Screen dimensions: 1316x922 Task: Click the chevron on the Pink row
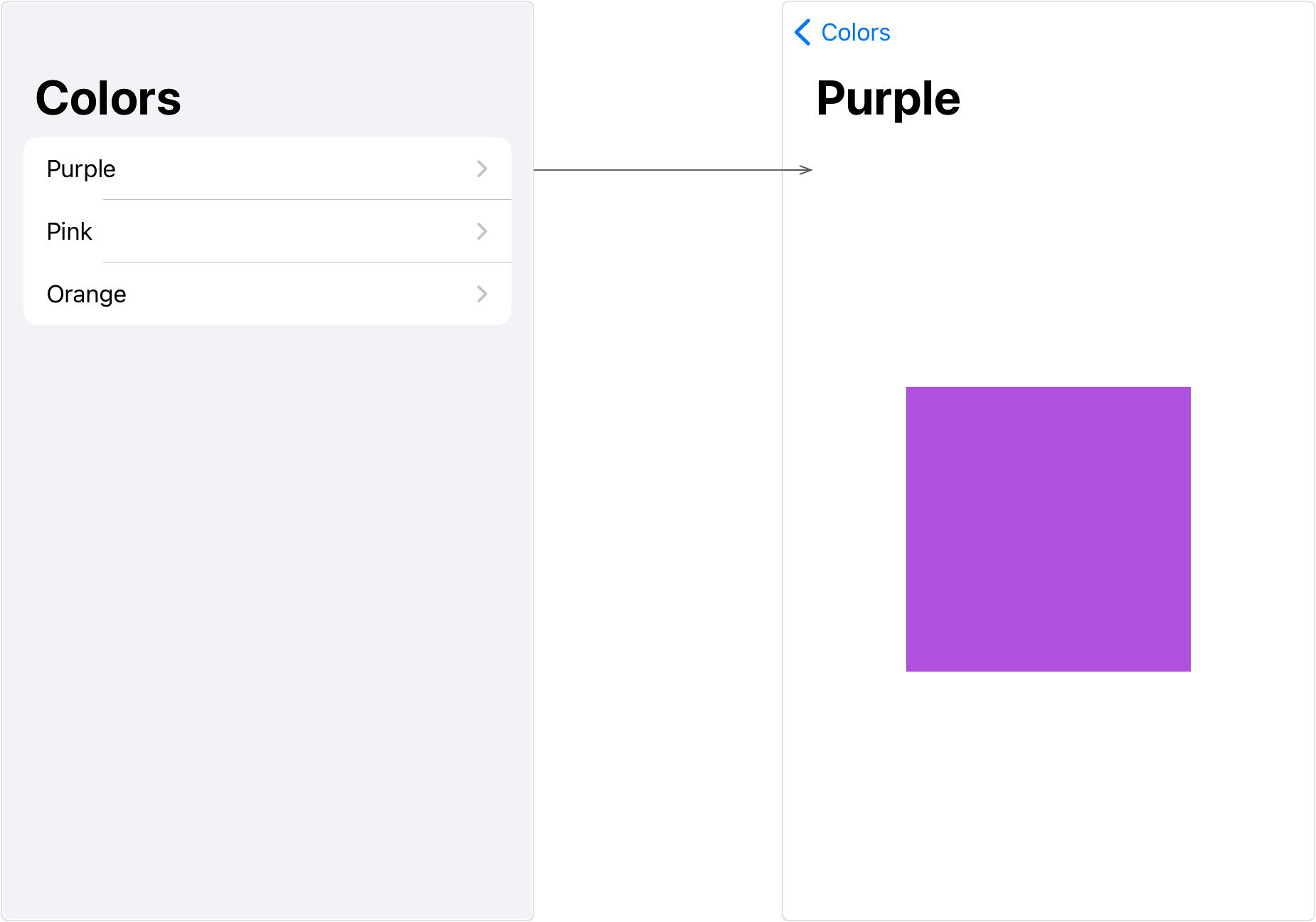[x=482, y=231]
